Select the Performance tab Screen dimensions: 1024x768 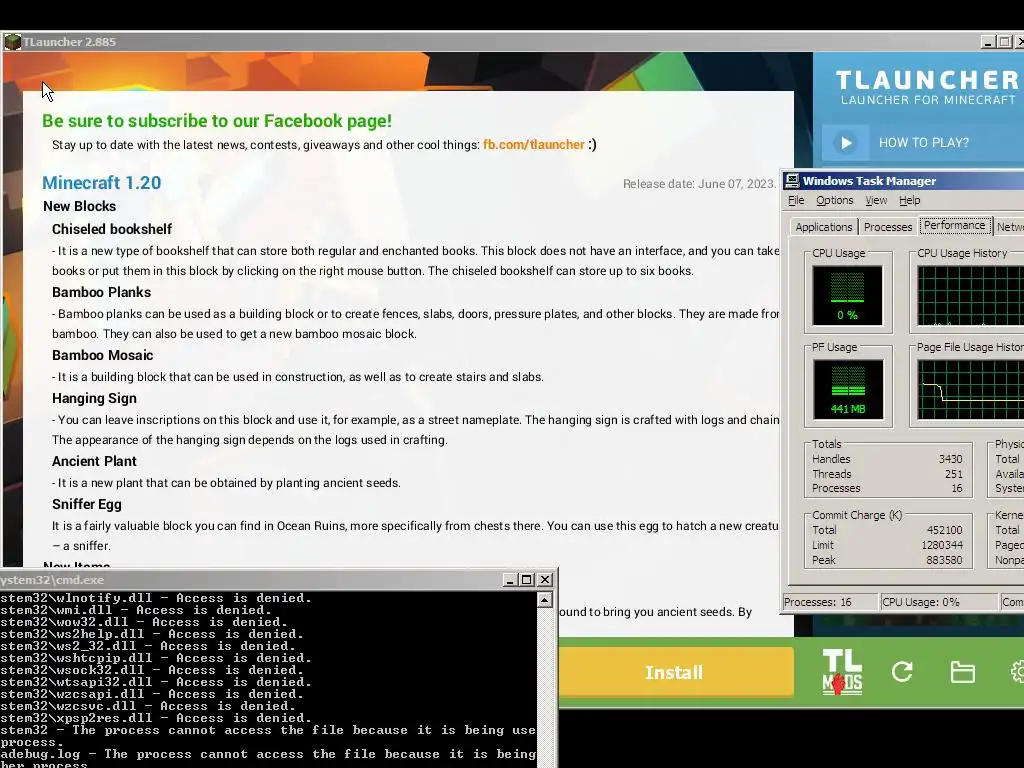coord(955,225)
